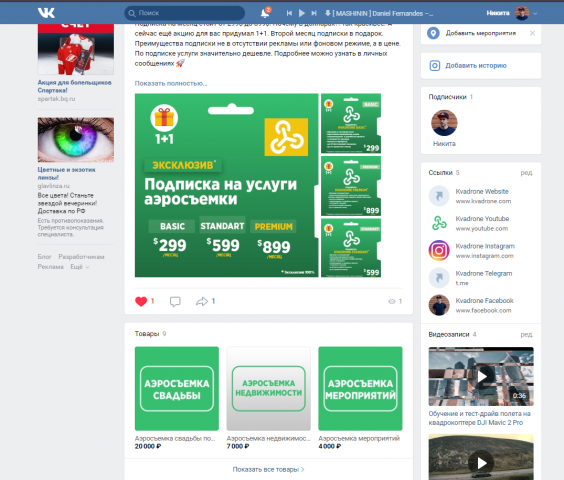
Task: Click the Kvadrone Facebook avatar icon
Action: [439, 305]
